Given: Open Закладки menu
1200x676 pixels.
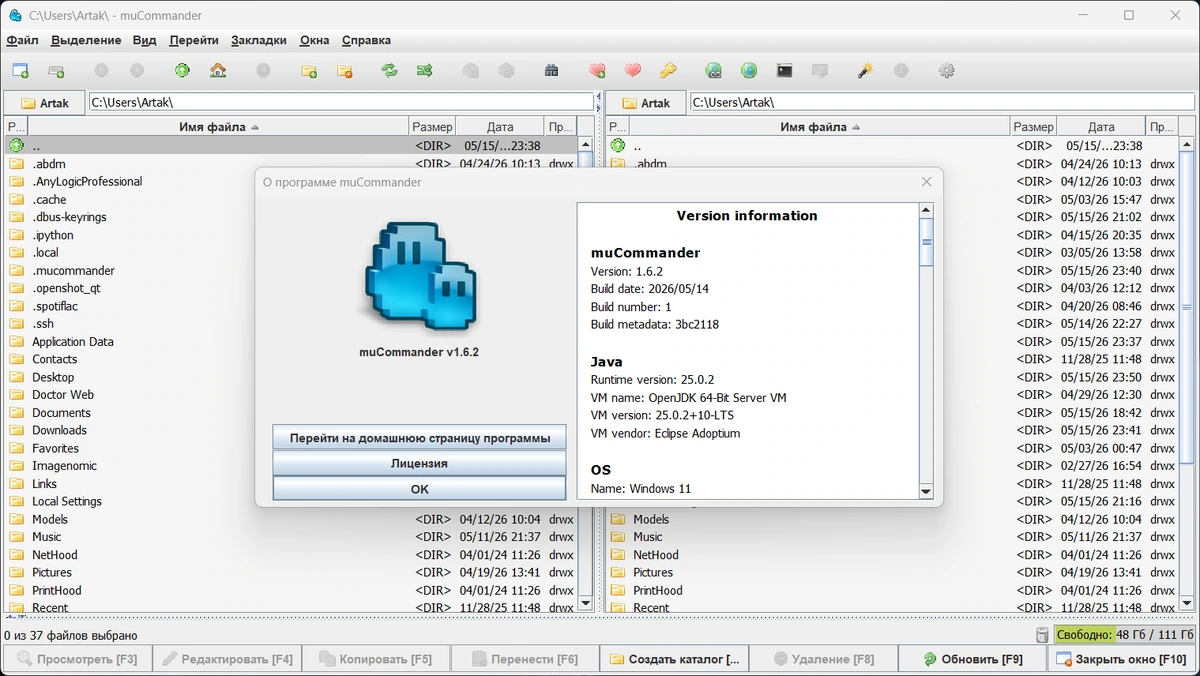Looking at the screenshot, I should [x=259, y=40].
